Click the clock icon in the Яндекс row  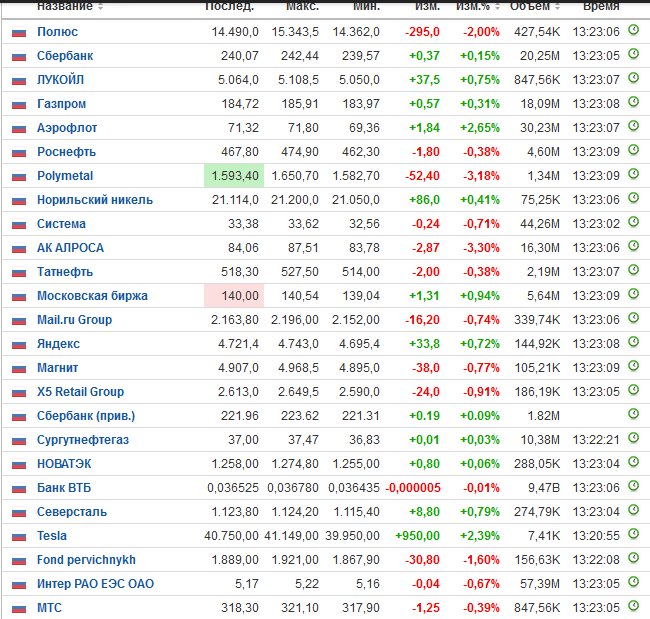click(x=633, y=342)
